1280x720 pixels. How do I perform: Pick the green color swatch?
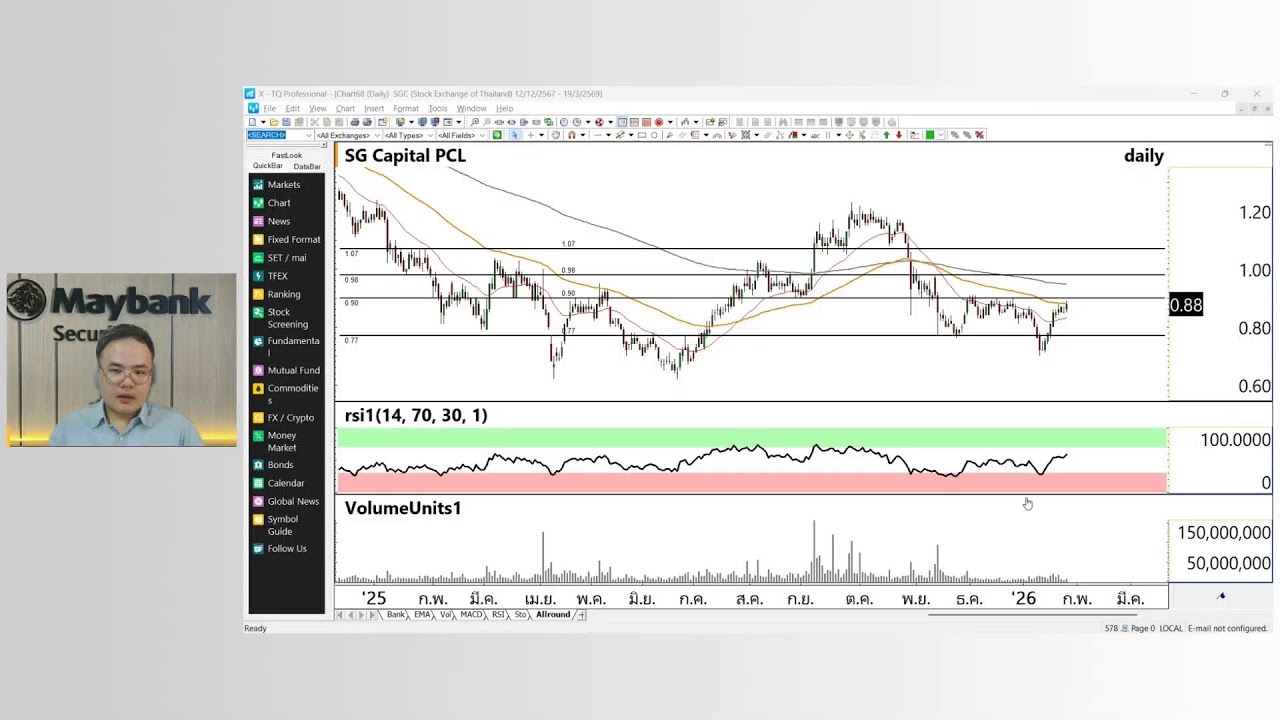[930, 135]
